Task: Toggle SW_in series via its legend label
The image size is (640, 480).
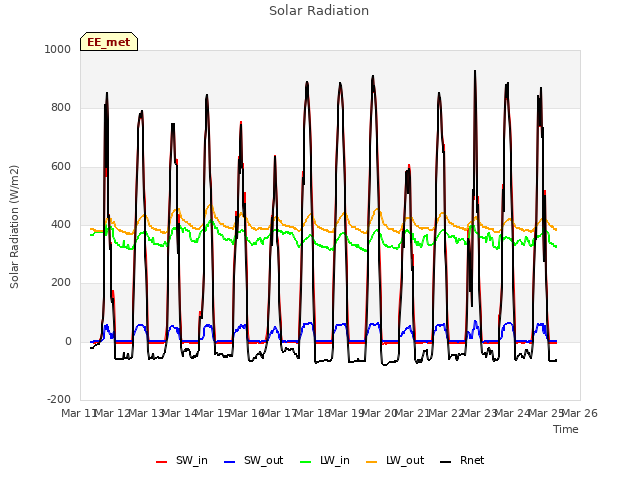Action: coord(192,460)
